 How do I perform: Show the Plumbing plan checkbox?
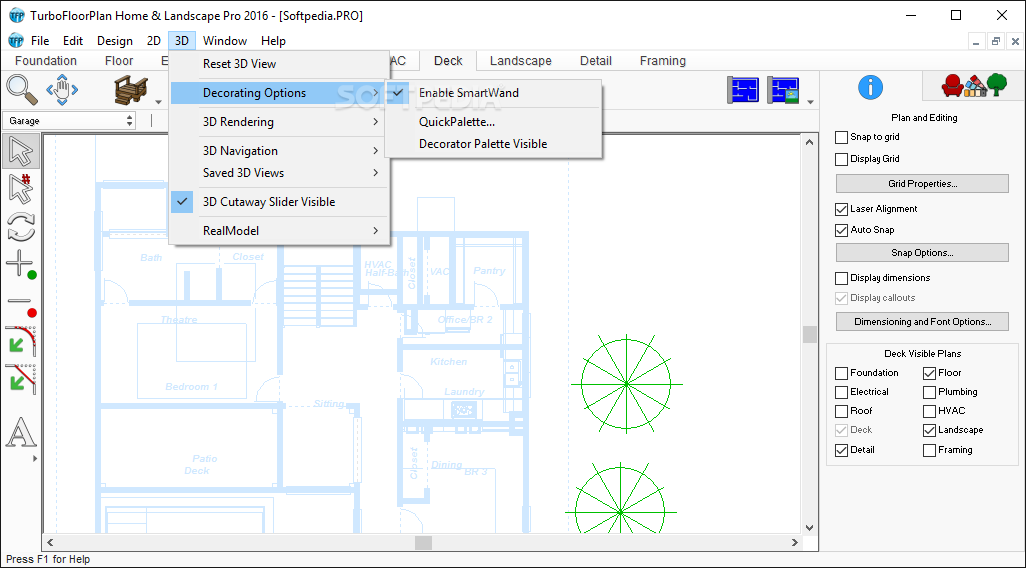click(929, 392)
